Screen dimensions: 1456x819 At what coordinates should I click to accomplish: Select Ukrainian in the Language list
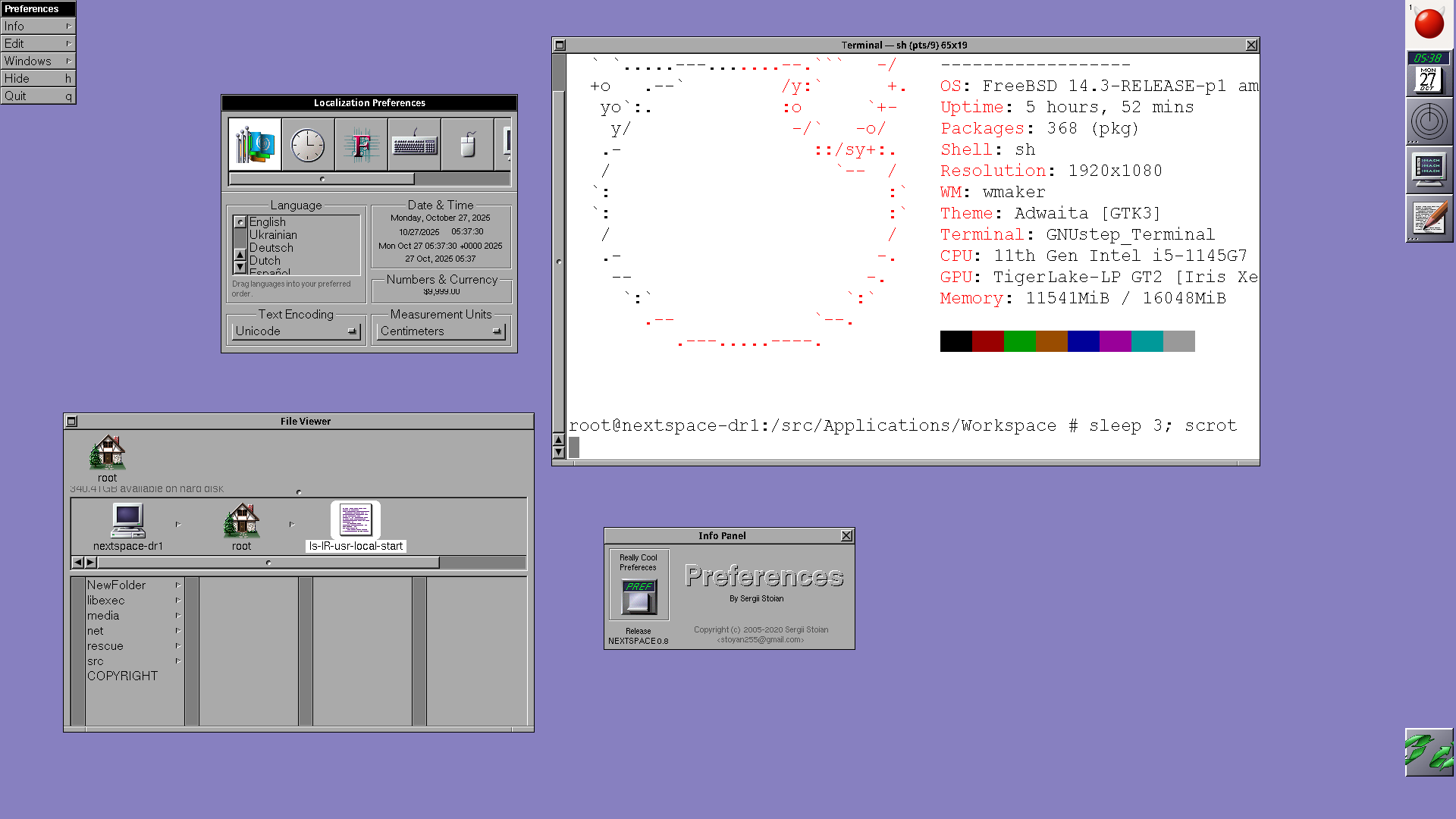click(x=273, y=235)
